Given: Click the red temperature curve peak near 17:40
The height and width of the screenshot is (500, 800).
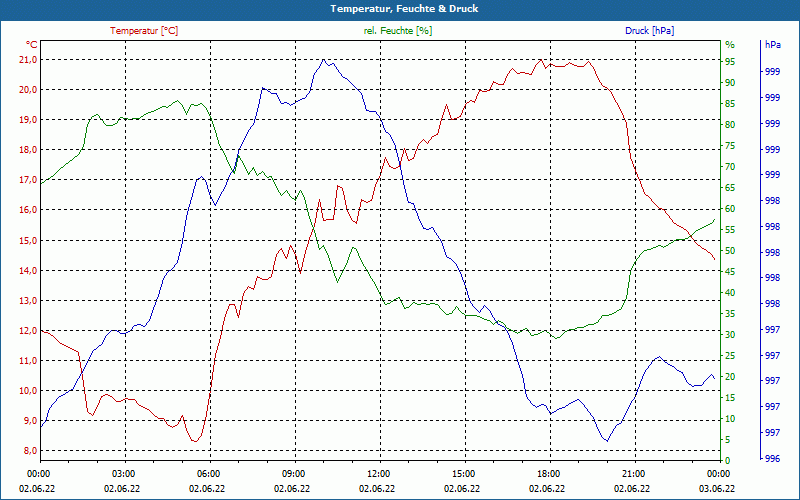Looking at the screenshot, I should pos(541,60).
